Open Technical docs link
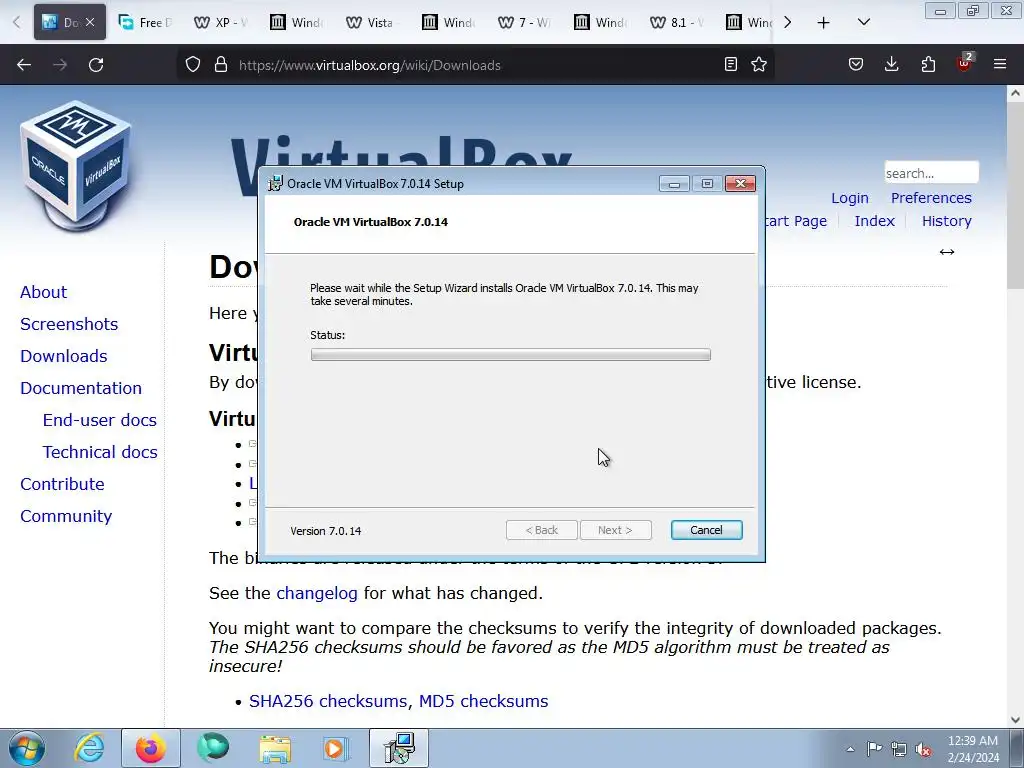The image size is (1024, 768). tap(100, 452)
